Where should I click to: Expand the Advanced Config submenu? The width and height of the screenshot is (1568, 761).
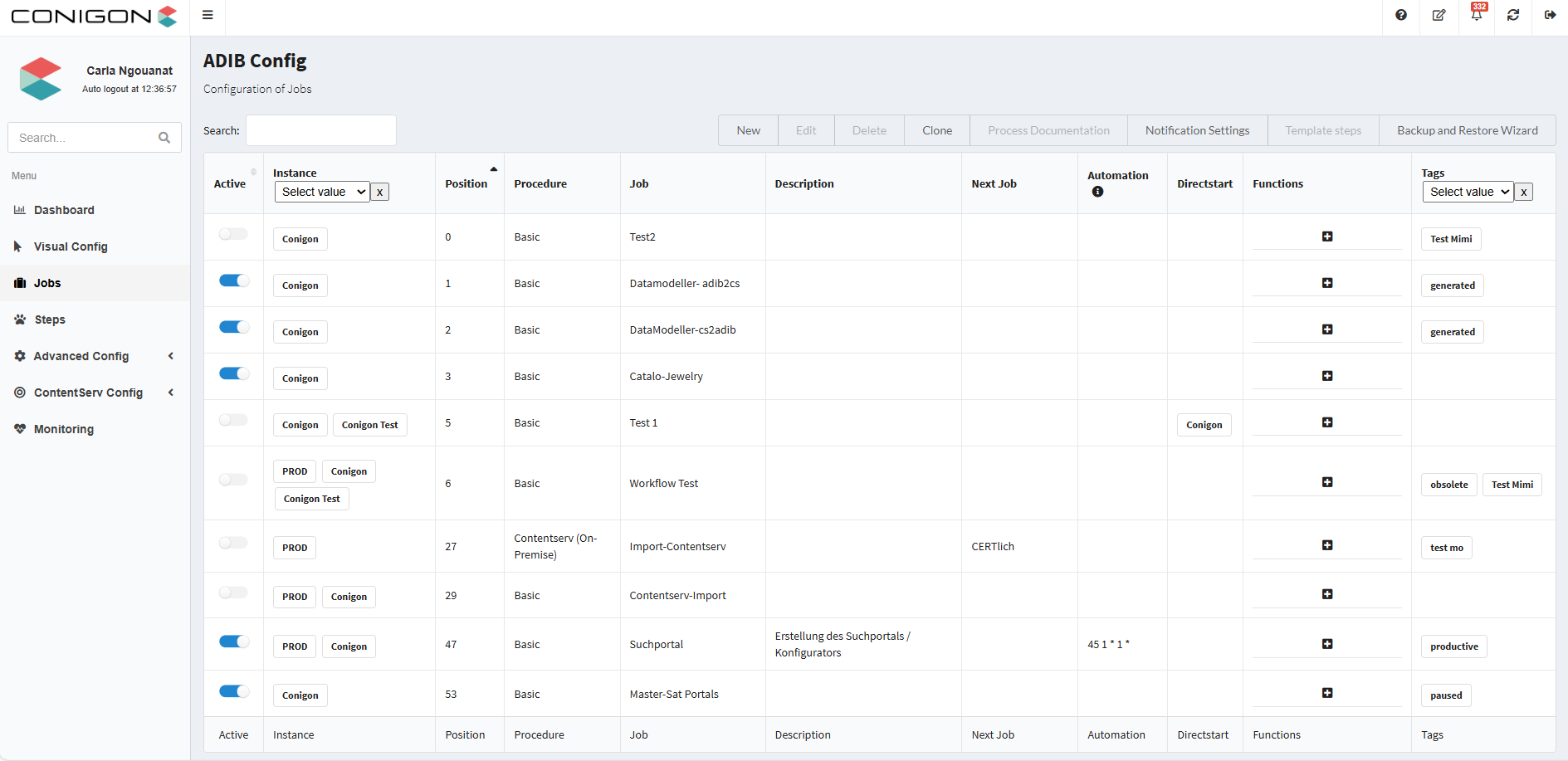81,356
